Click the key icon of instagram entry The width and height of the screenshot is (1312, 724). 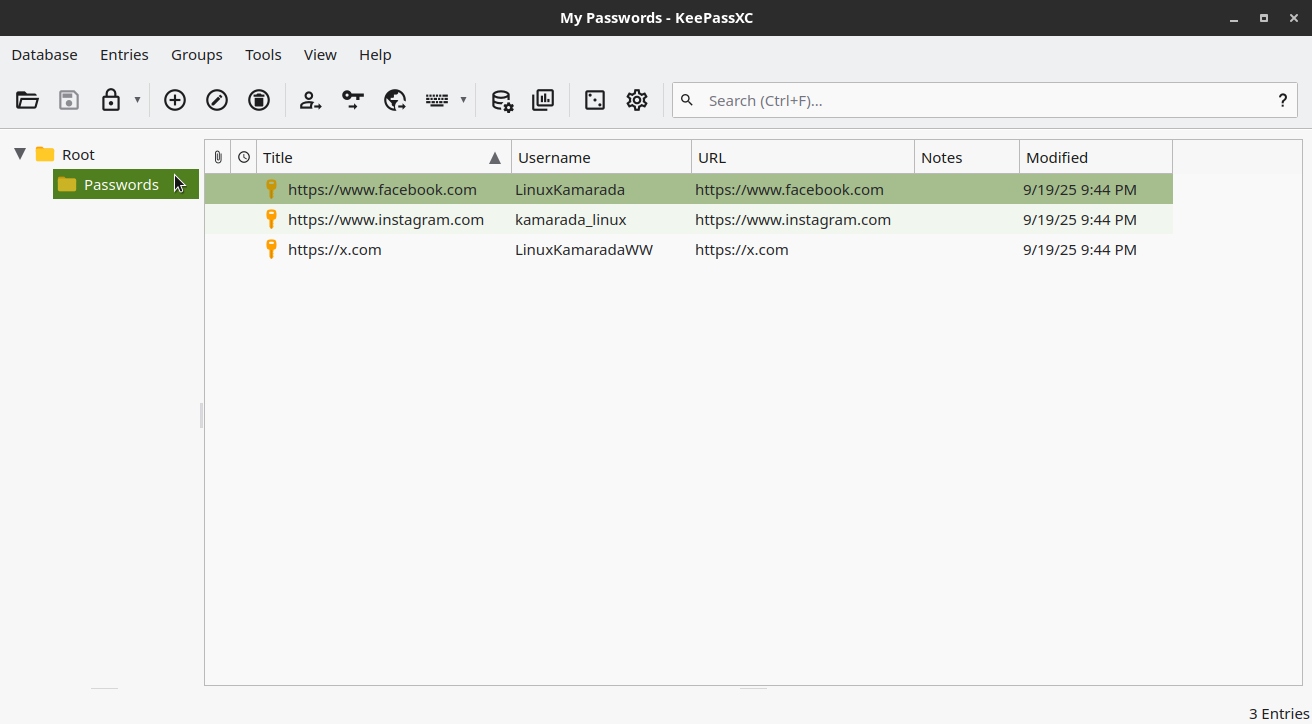point(271,219)
